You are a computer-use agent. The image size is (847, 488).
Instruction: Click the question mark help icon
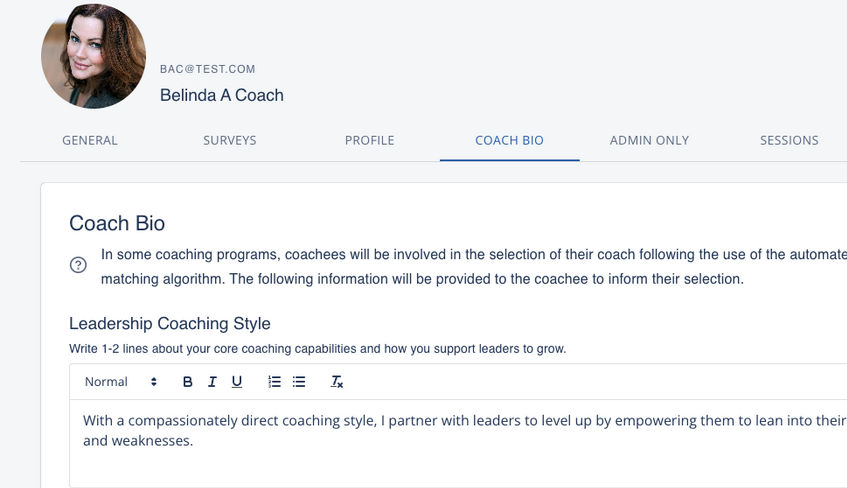coord(78,265)
